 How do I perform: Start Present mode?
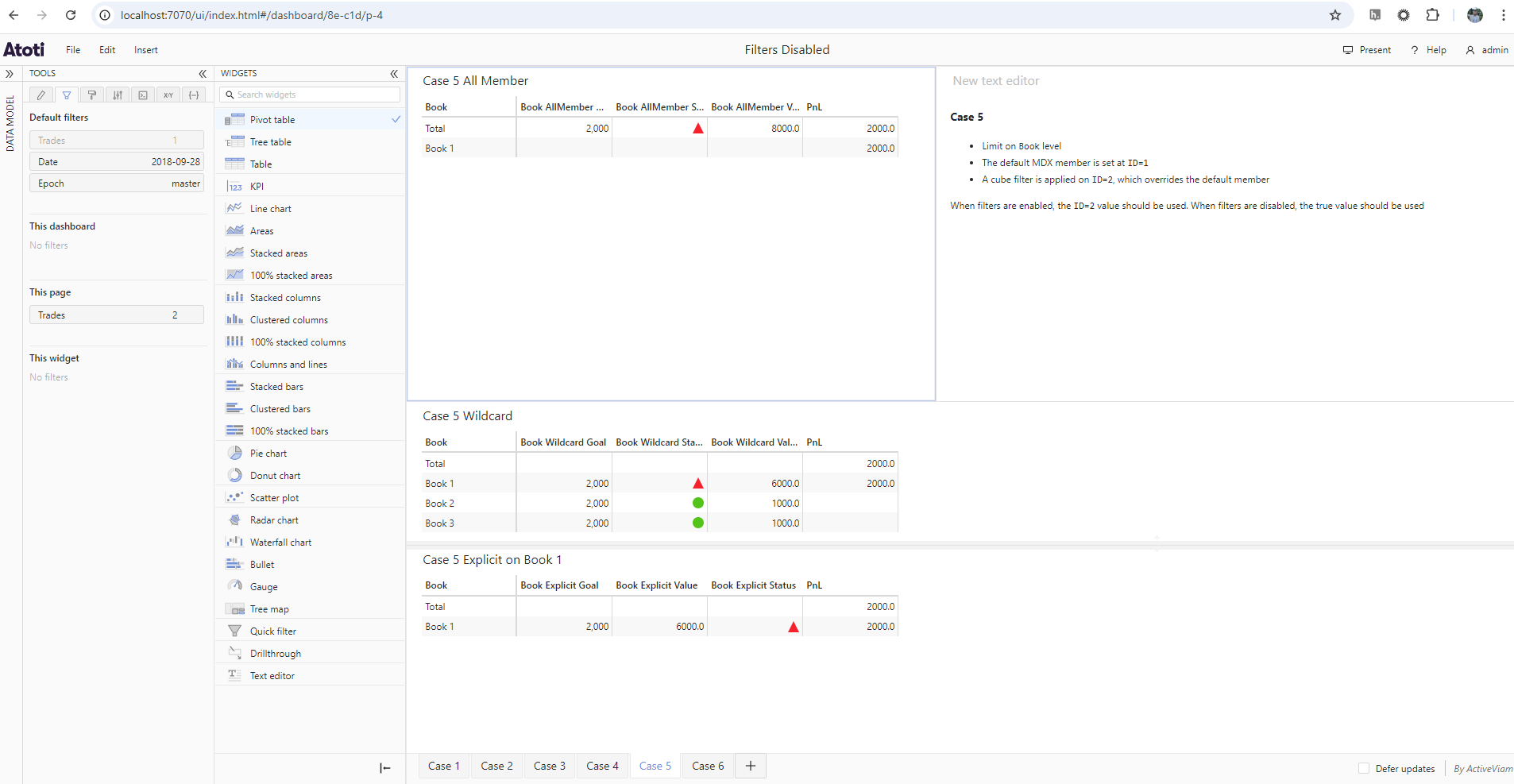1367,50
